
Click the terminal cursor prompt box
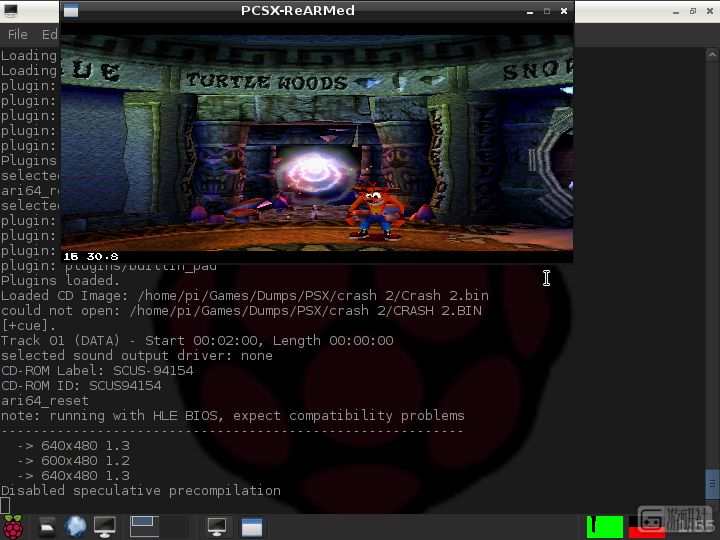click(x=5, y=506)
